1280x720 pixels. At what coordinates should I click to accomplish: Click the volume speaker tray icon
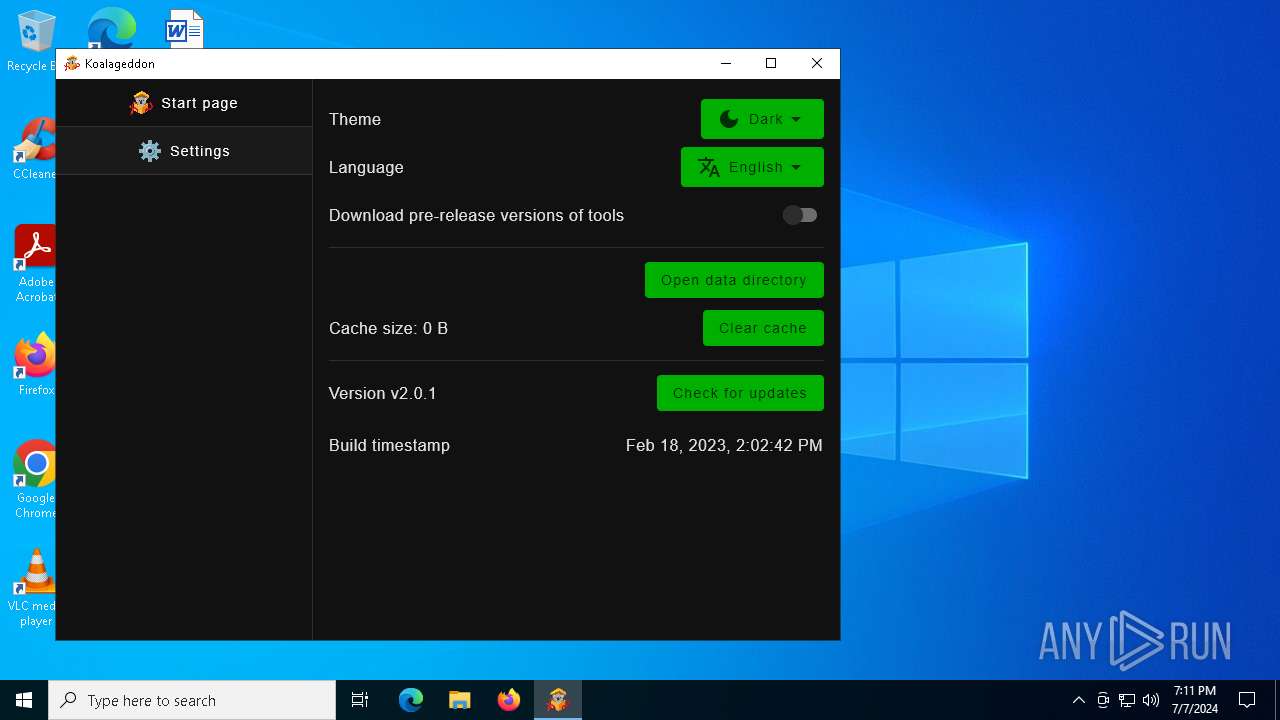1150,700
